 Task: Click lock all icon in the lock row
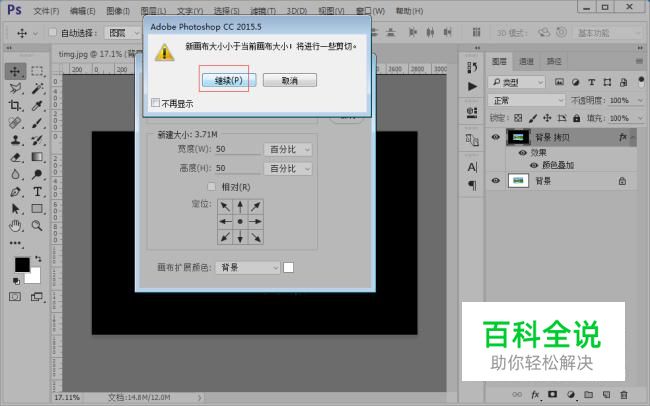pos(576,118)
